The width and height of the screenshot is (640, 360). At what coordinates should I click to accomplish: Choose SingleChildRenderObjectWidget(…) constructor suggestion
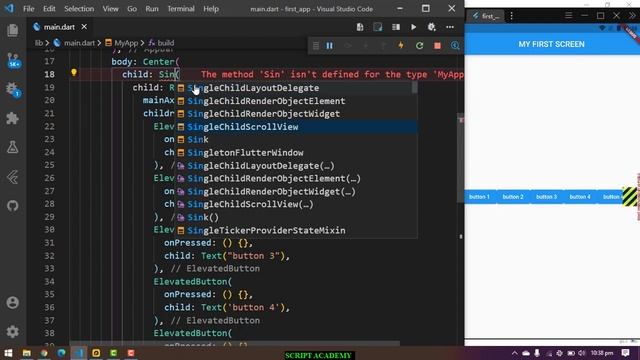296,191
